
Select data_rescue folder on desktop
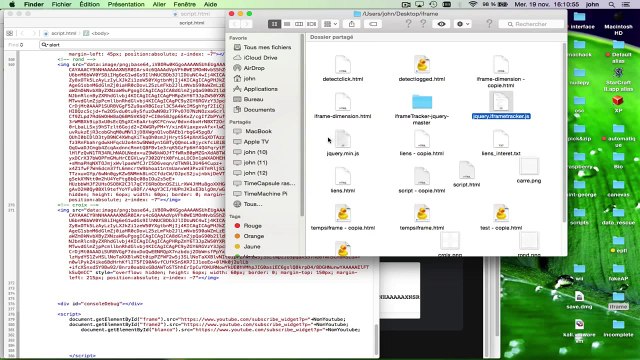(x=618, y=216)
